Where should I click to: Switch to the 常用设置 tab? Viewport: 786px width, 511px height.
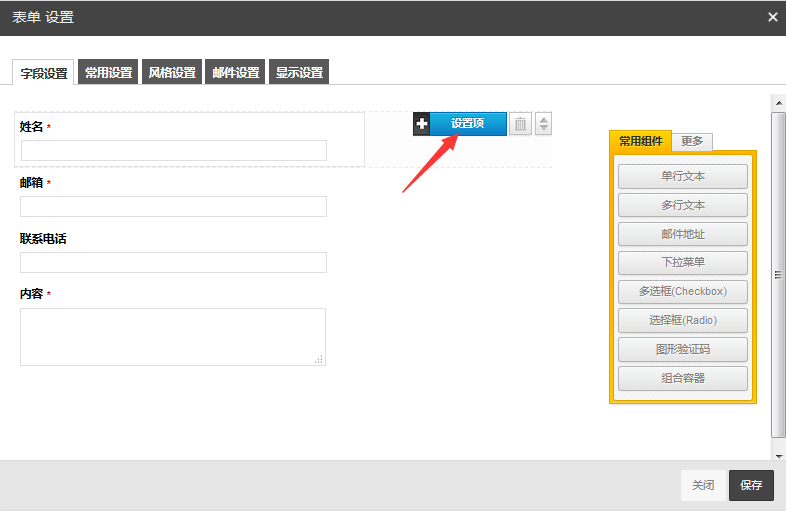pos(108,73)
